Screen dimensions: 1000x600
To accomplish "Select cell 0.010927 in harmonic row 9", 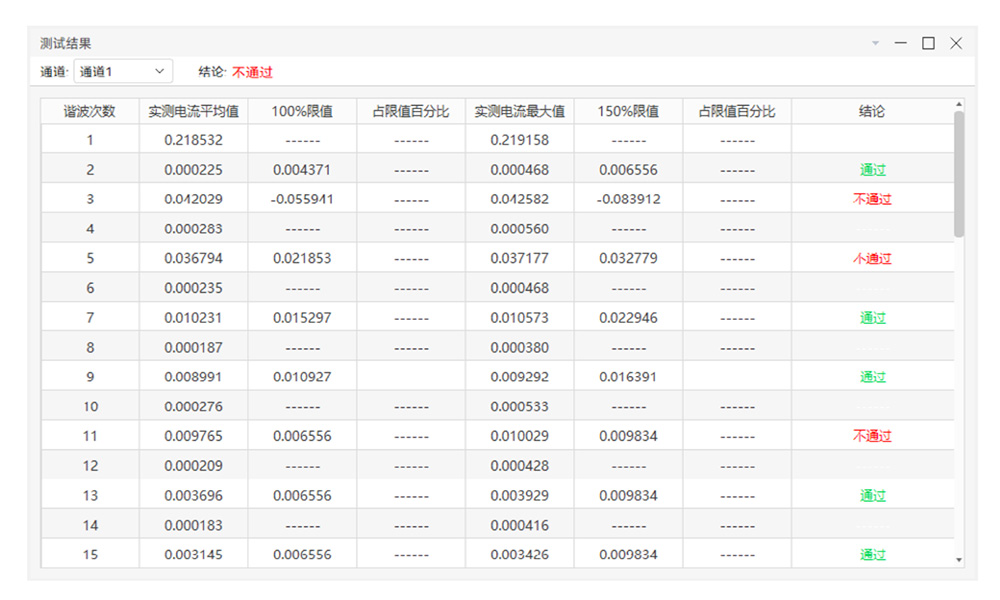I will click(x=302, y=377).
